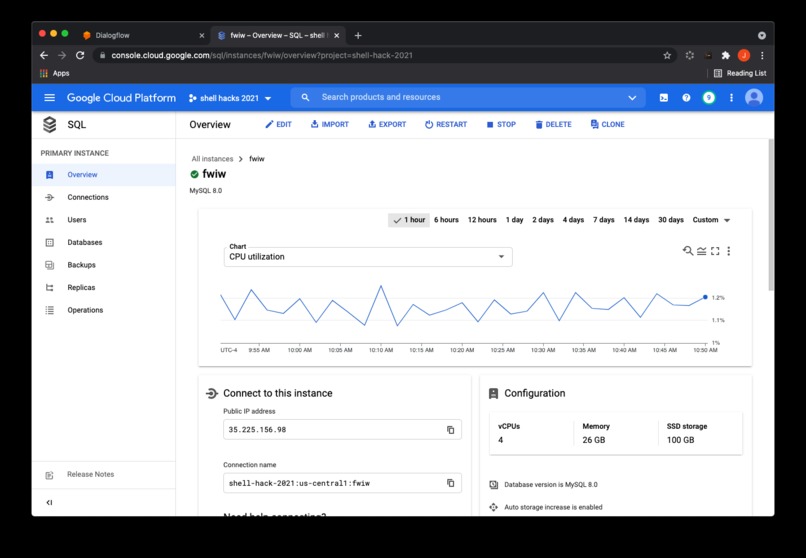Select the 2 days time range

543,220
